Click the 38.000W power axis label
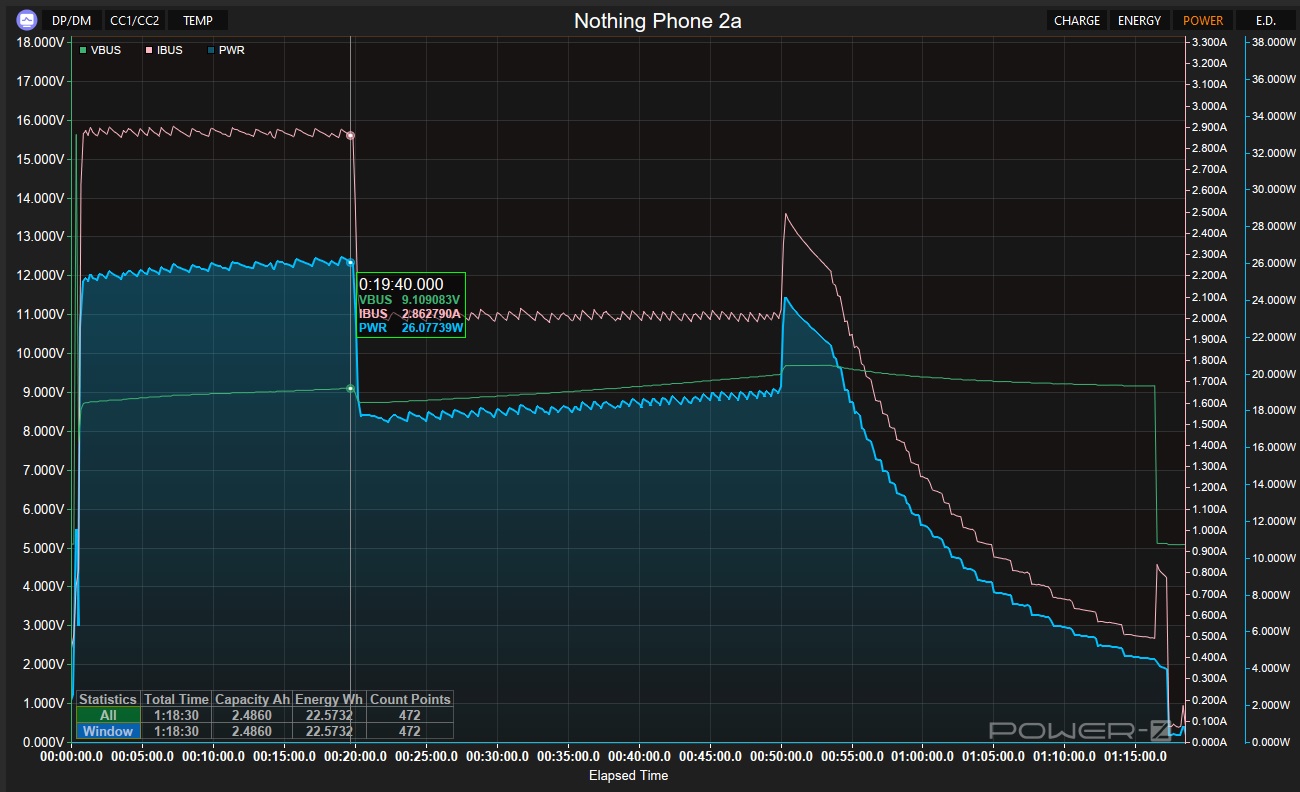This screenshot has width=1300, height=792. tap(1273, 43)
